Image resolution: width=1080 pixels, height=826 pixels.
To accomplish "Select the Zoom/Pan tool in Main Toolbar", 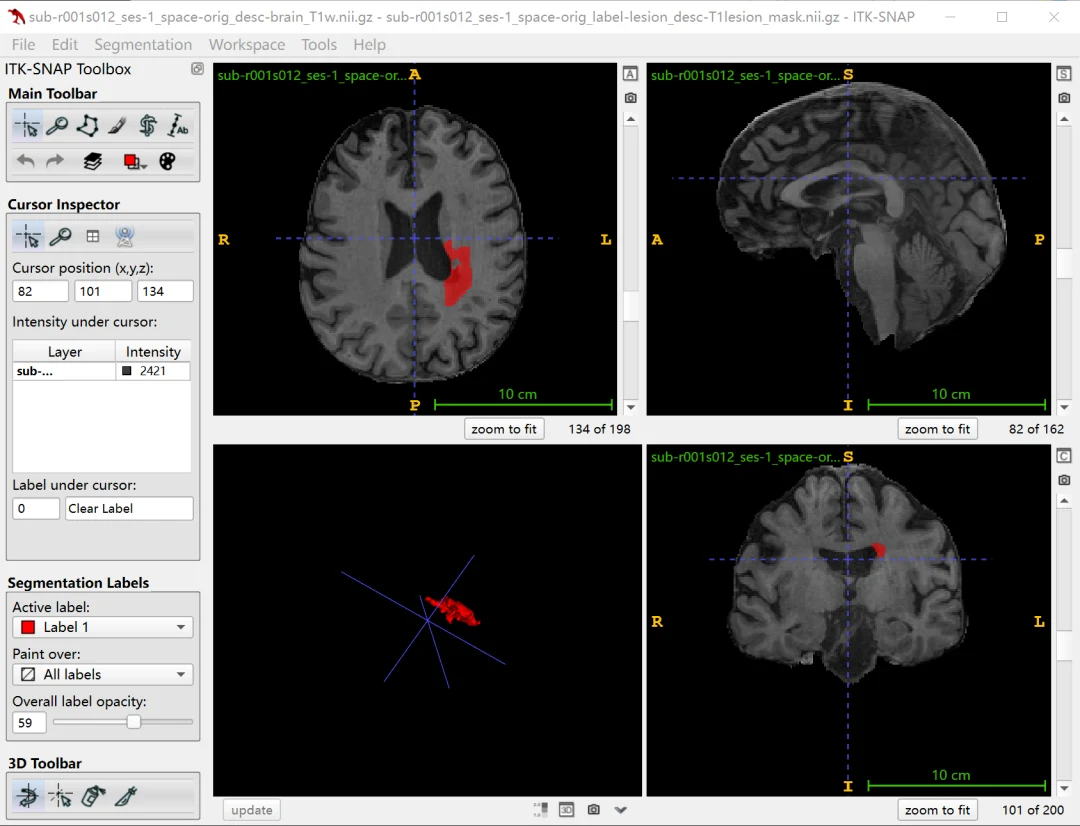I will 57,126.
